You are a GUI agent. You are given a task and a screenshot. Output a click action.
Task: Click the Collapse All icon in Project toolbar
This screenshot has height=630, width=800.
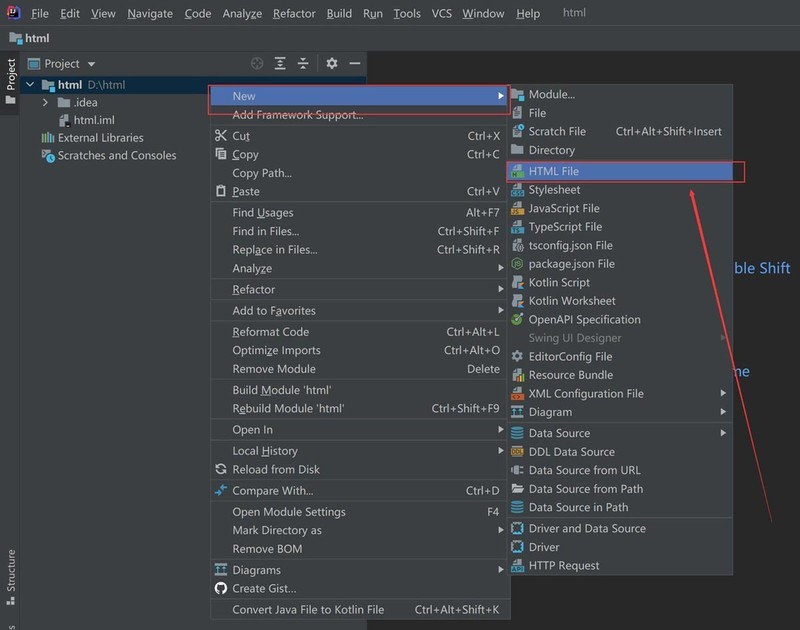(x=304, y=63)
